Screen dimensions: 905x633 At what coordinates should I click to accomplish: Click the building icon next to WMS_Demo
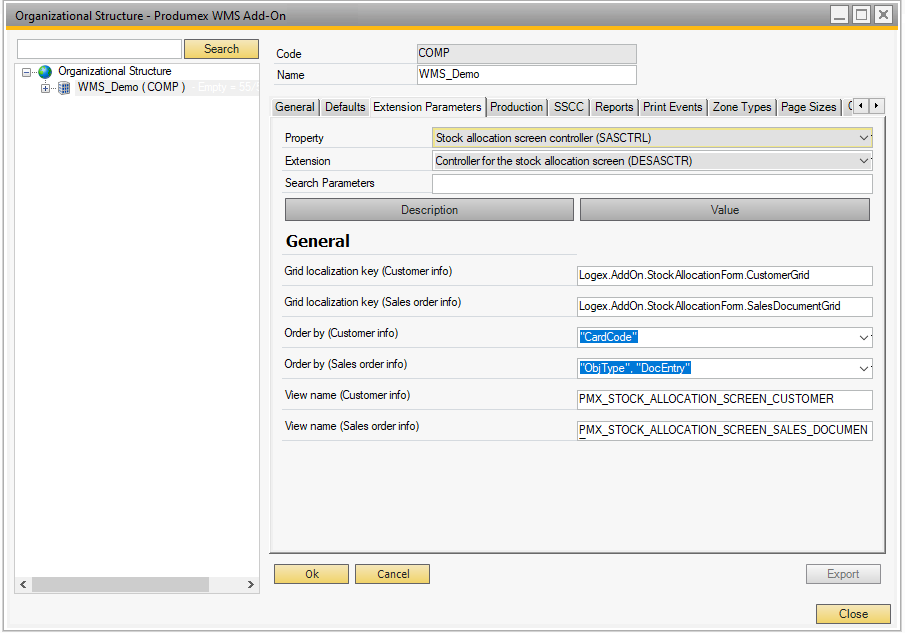tap(65, 88)
